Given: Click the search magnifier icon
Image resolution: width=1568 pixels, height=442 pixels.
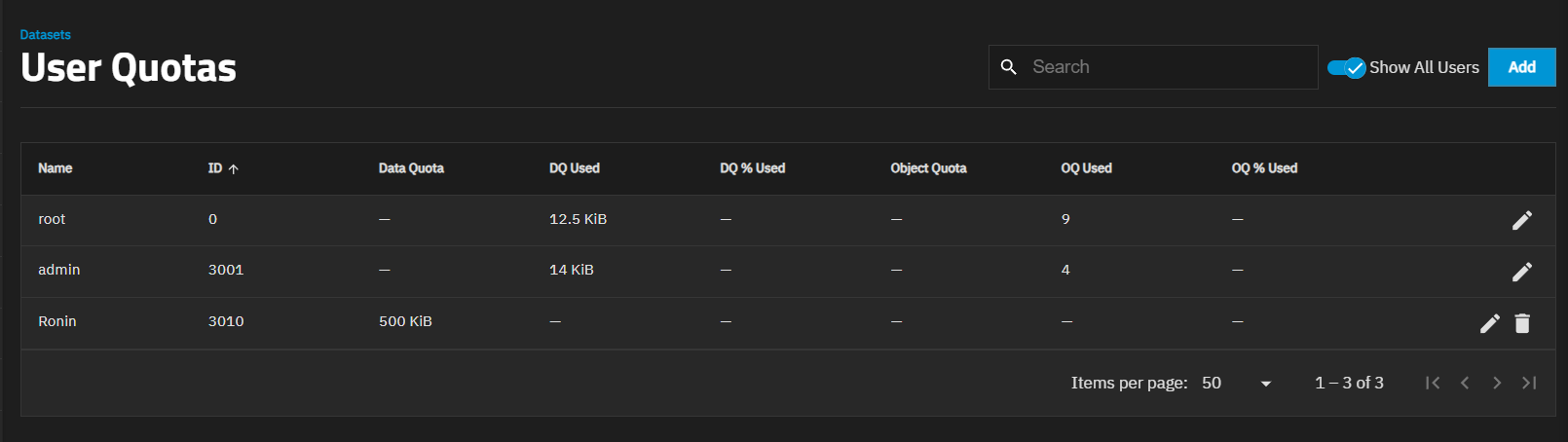Looking at the screenshot, I should point(1009,67).
